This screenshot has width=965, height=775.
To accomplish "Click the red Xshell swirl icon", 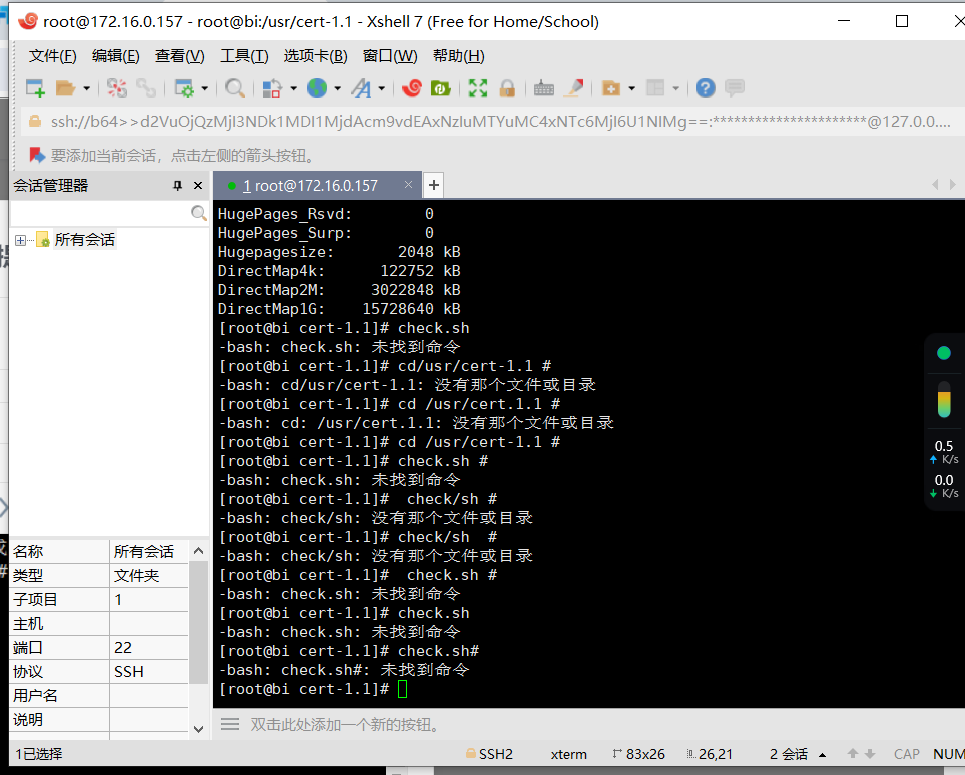I will [412, 88].
